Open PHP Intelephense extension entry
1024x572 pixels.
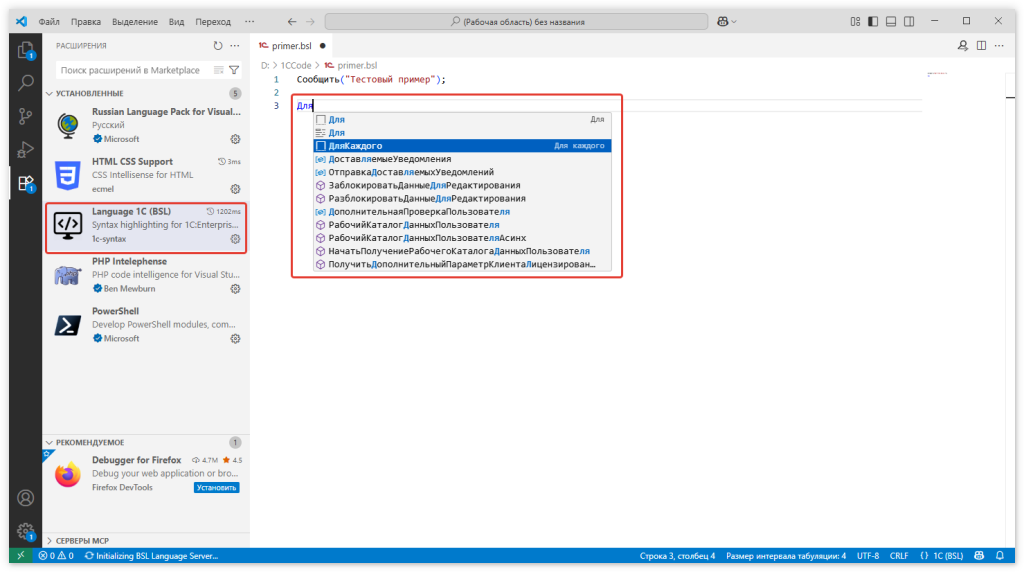click(146, 275)
